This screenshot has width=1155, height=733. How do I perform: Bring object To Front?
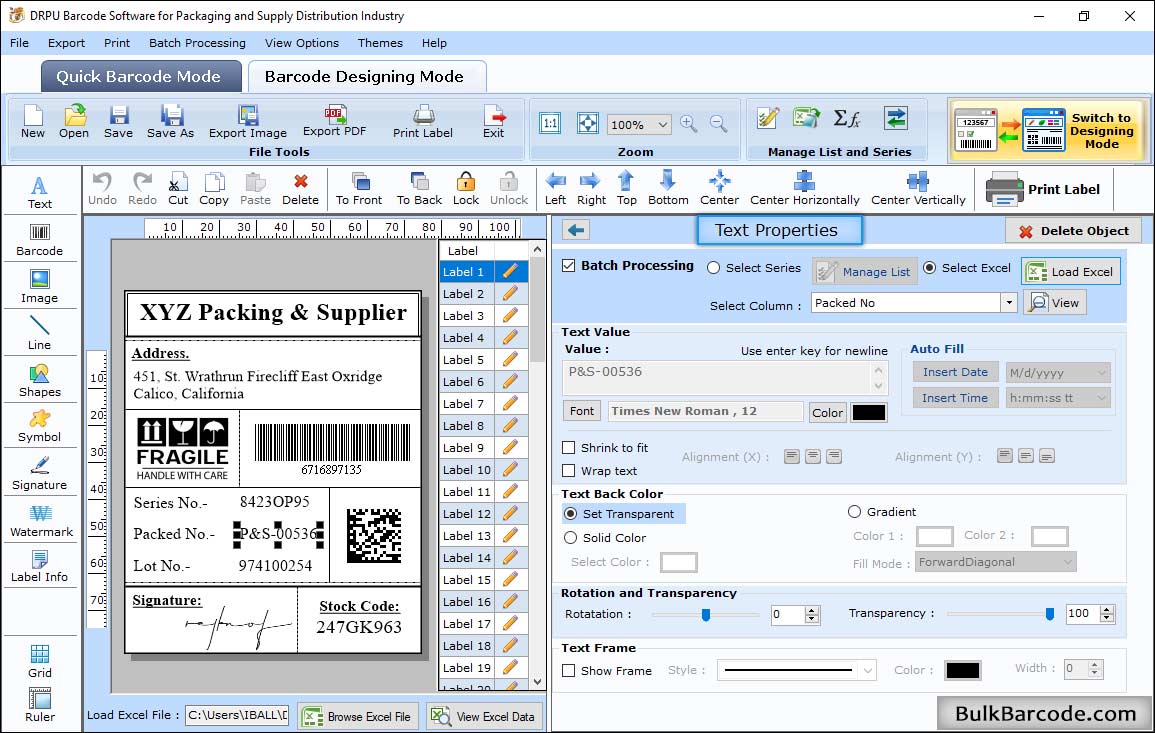click(x=359, y=189)
